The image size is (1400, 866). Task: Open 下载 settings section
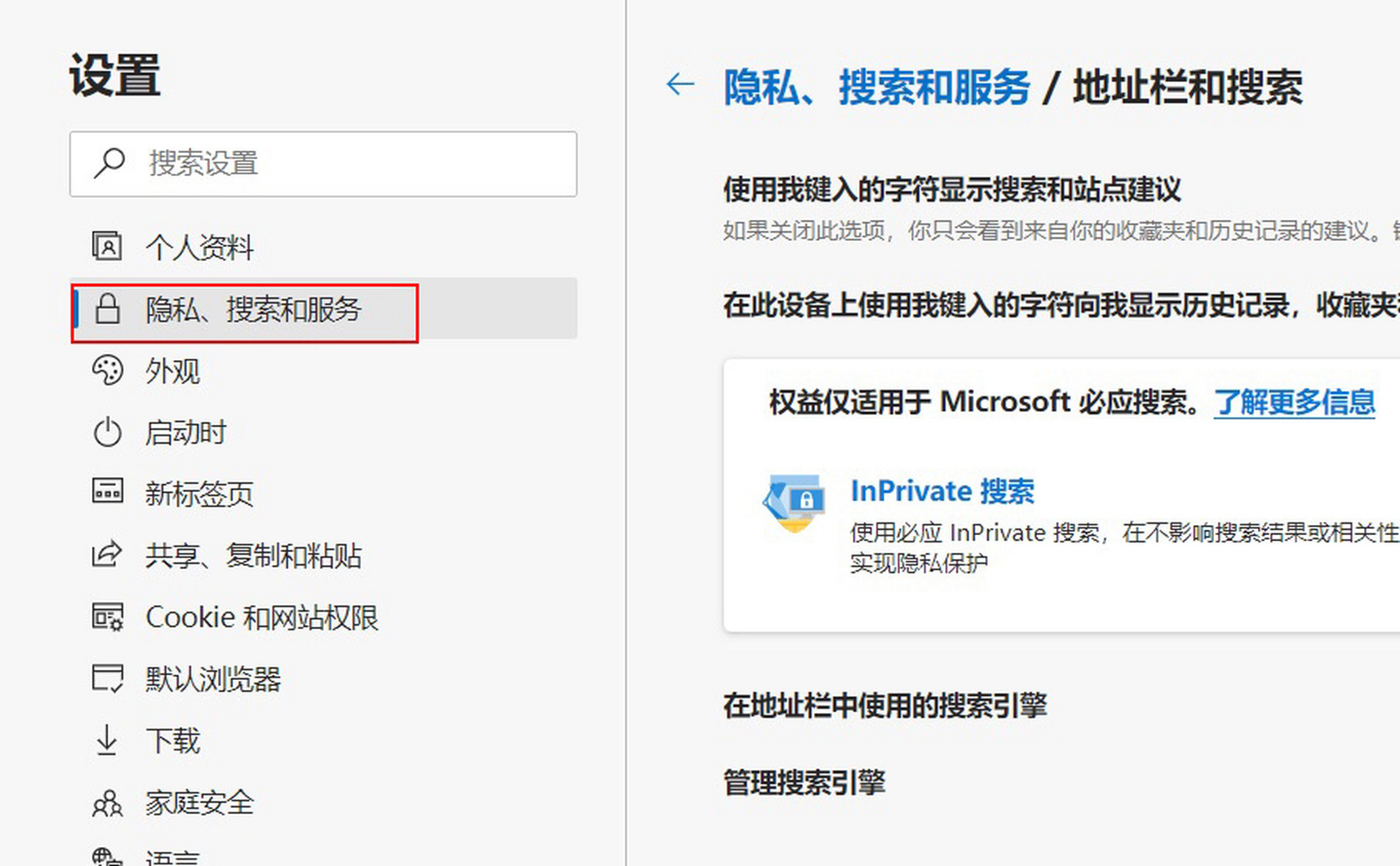point(323,741)
